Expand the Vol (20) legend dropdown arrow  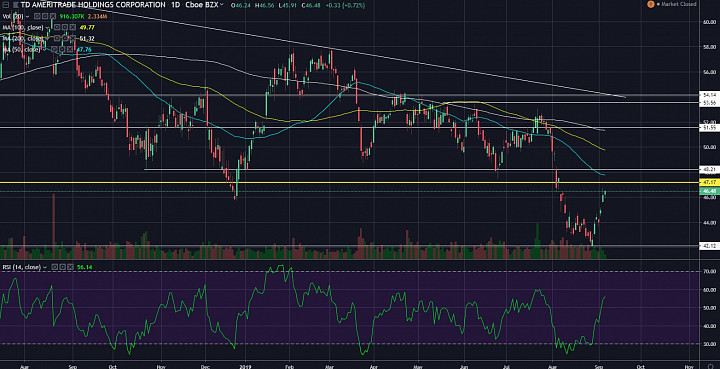click(x=28, y=17)
